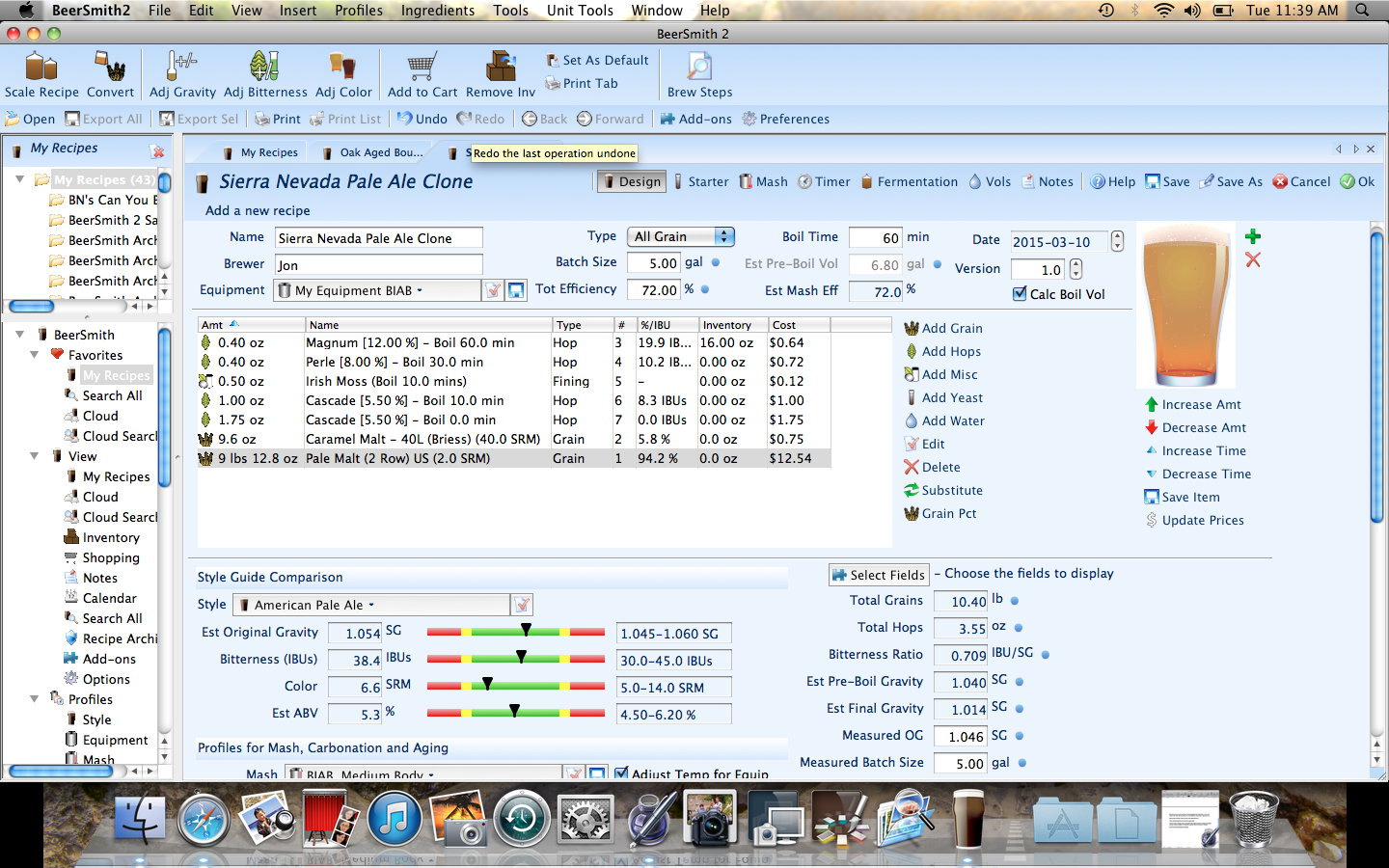Collapse the View tree node

[x=34, y=456]
